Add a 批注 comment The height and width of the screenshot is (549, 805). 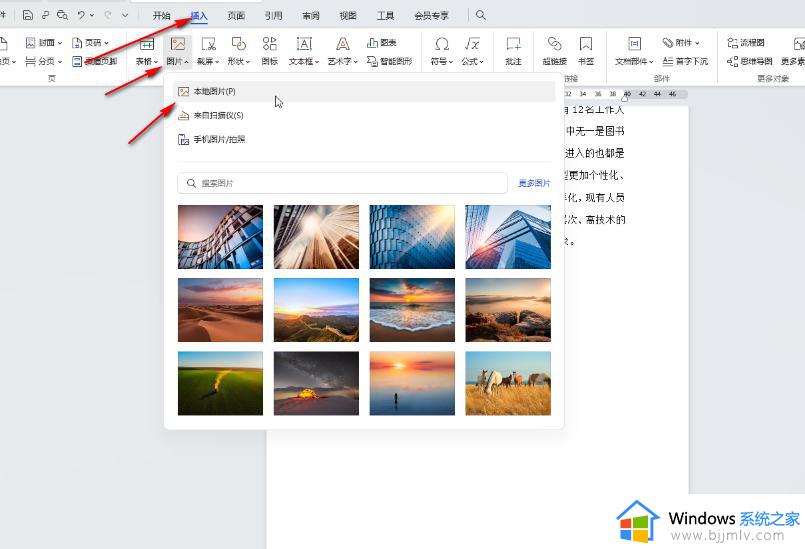pyautogui.click(x=513, y=51)
